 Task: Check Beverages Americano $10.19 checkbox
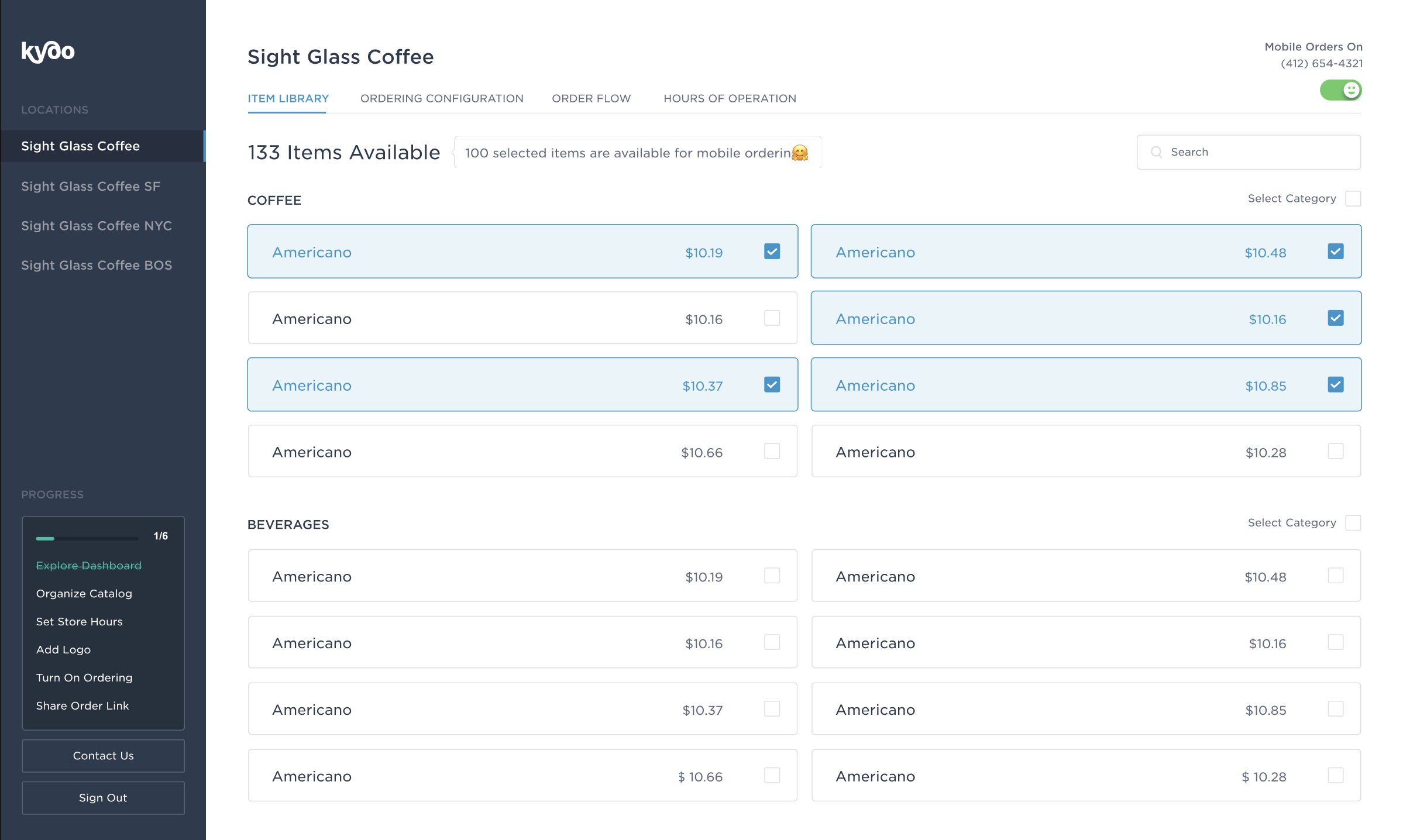click(x=772, y=576)
